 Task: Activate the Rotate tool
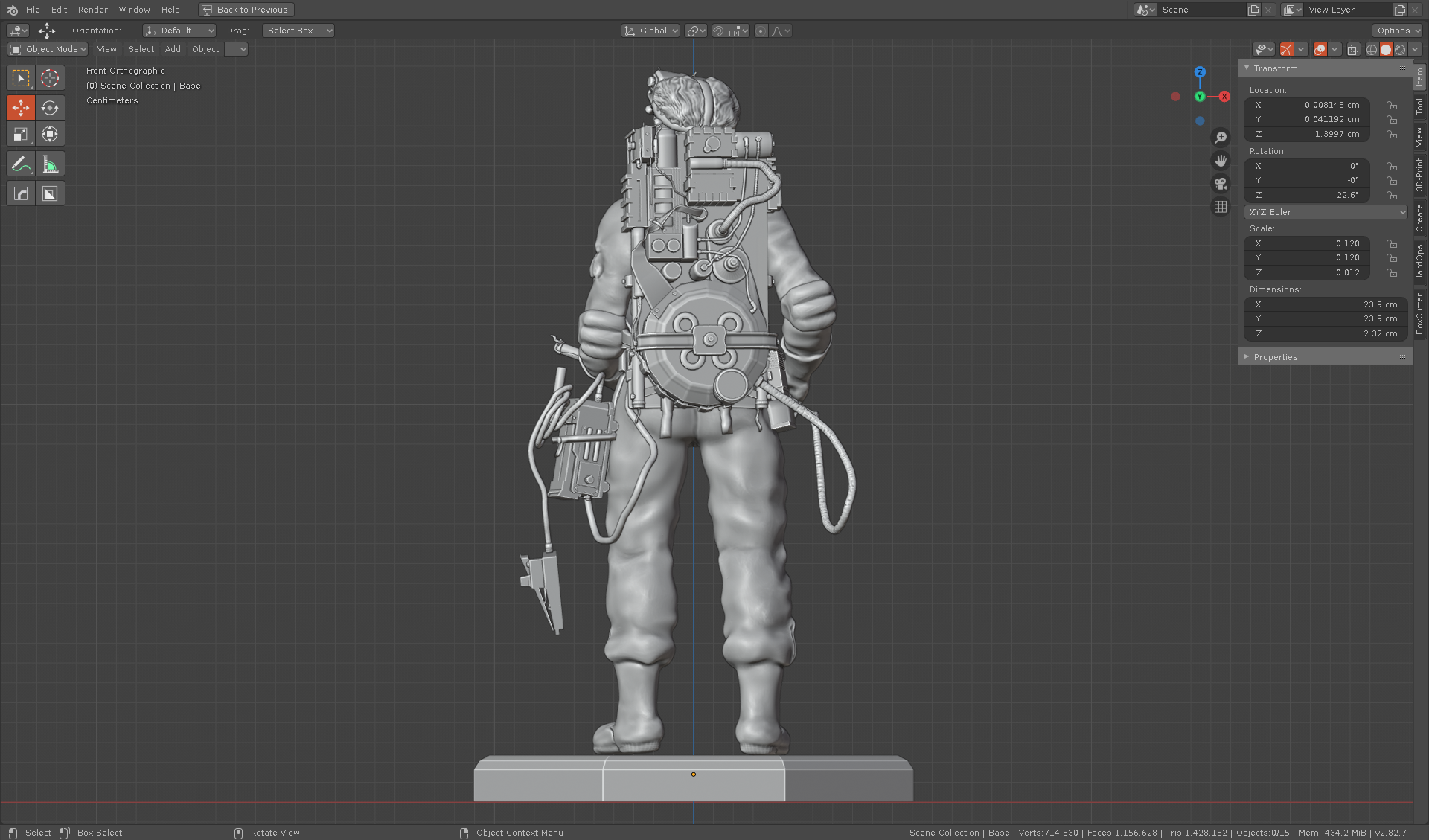[x=50, y=107]
